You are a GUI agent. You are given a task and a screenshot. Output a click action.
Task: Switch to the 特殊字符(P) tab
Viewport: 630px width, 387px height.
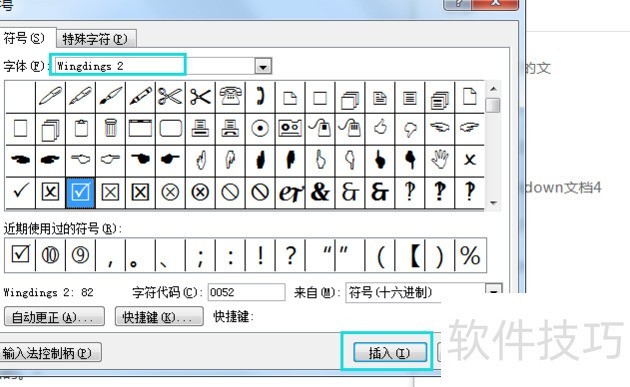(x=96, y=39)
